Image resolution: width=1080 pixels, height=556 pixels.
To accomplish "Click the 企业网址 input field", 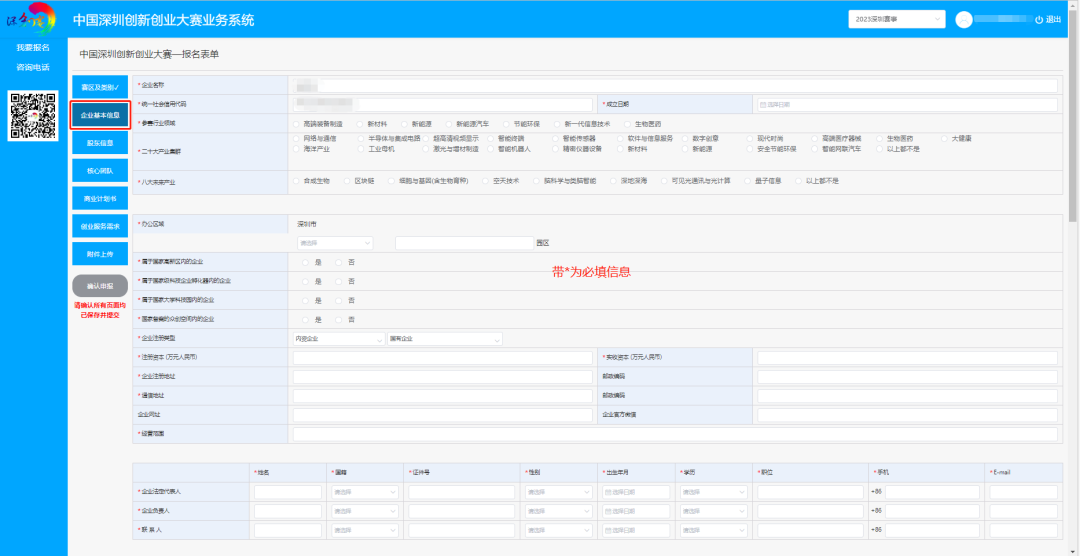I will [442, 415].
